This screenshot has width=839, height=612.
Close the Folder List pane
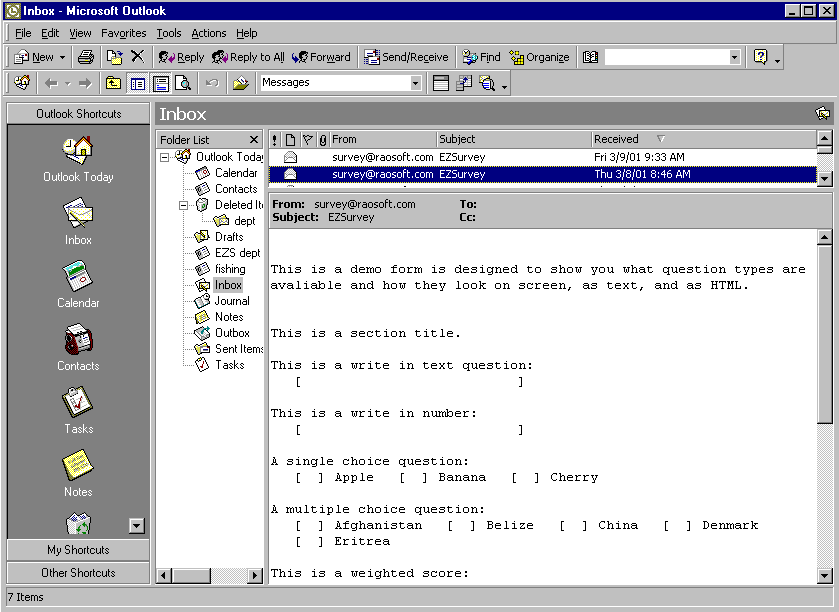click(254, 140)
